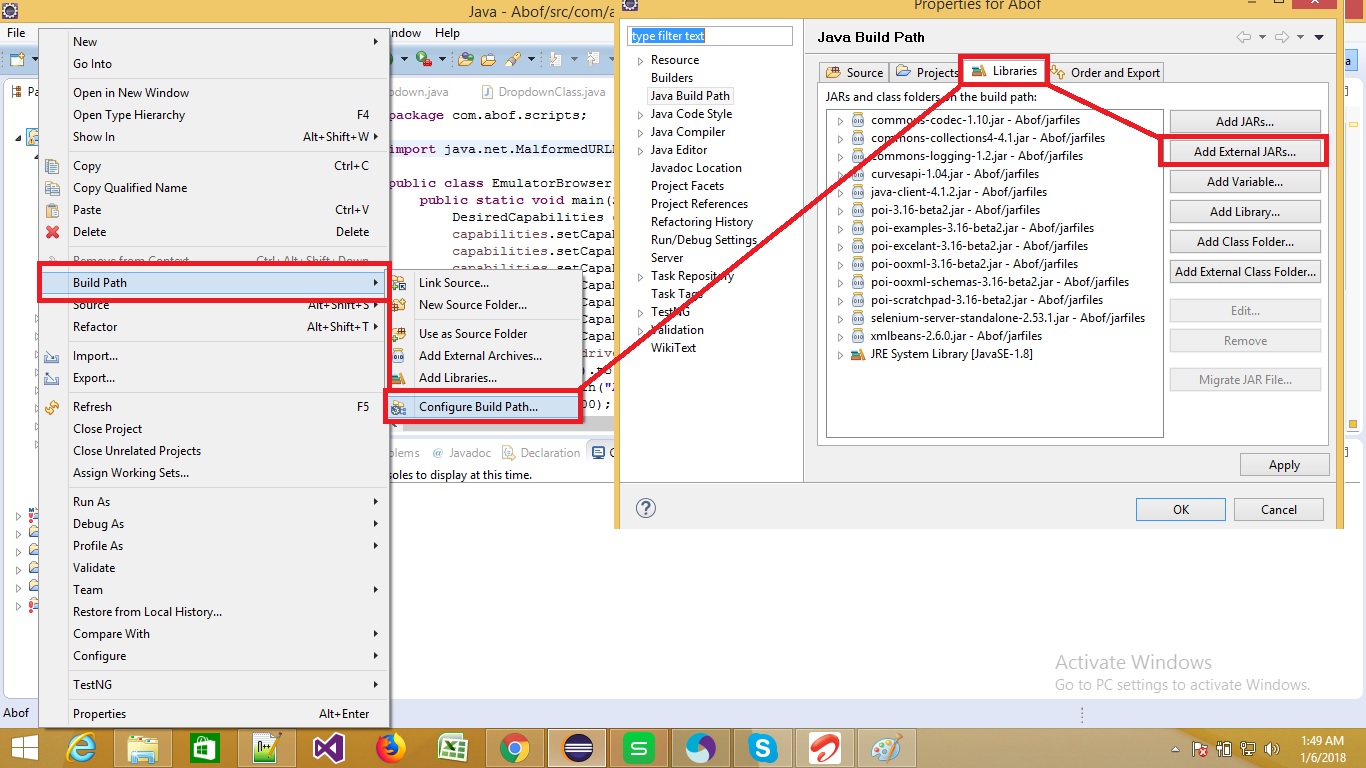Expand the Validation category
Screen dimensions: 1366x768
pos(641,330)
